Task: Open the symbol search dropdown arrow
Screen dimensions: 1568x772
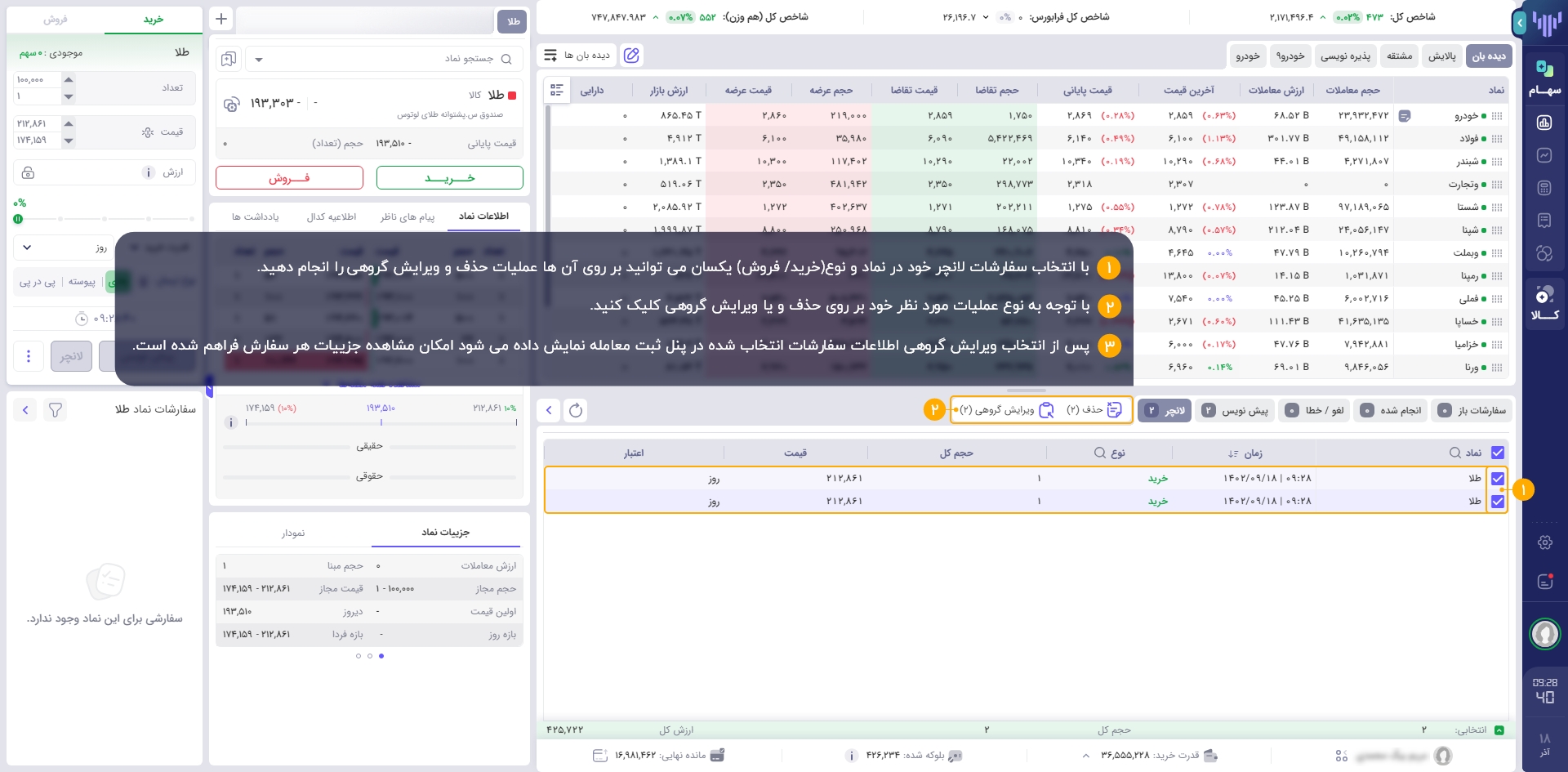Action: (259, 60)
